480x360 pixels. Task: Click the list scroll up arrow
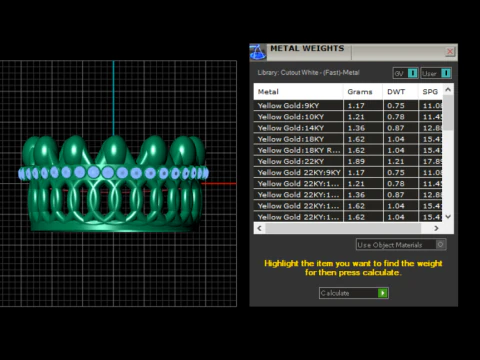pos(448,90)
